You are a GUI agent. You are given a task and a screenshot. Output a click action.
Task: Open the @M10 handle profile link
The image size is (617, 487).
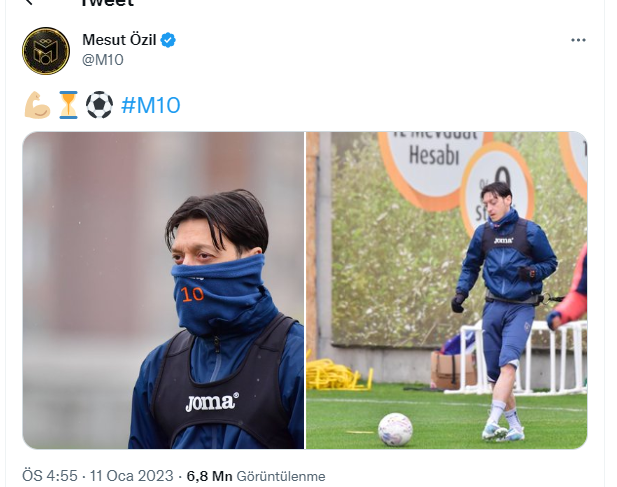point(103,60)
